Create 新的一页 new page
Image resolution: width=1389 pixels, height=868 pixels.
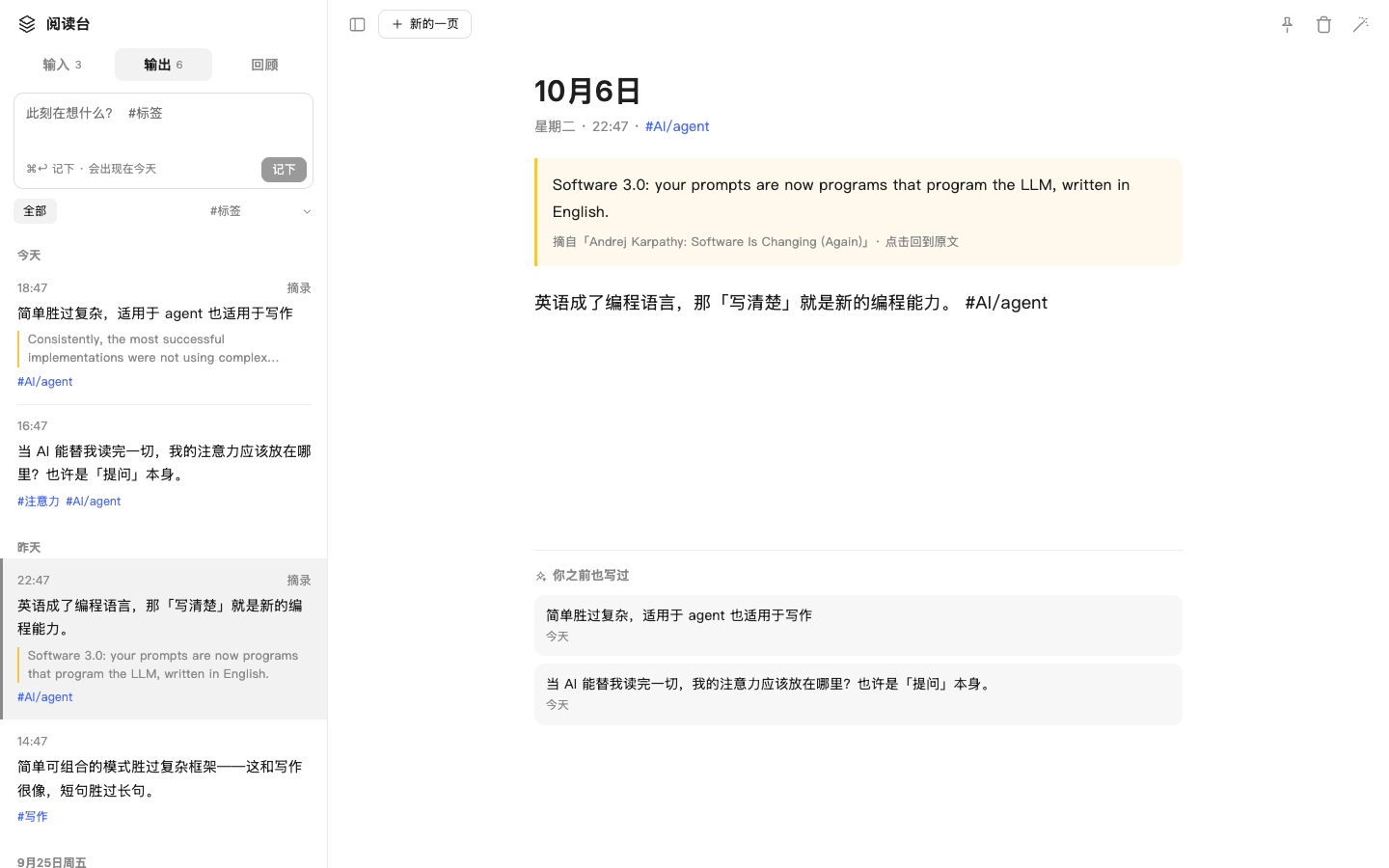coord(424,24)
